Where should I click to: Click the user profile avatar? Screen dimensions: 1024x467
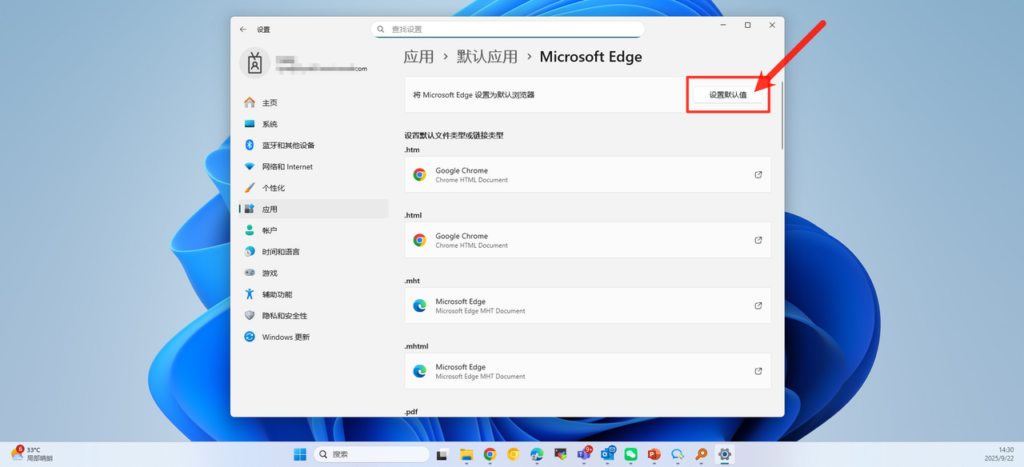click(255, 63)
